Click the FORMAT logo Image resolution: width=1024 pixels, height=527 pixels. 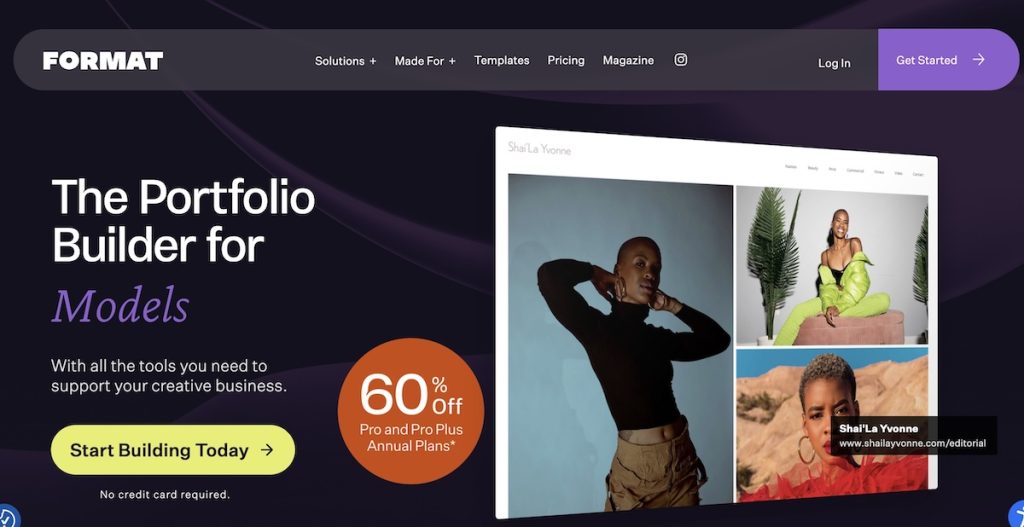[x=103, y=61]
